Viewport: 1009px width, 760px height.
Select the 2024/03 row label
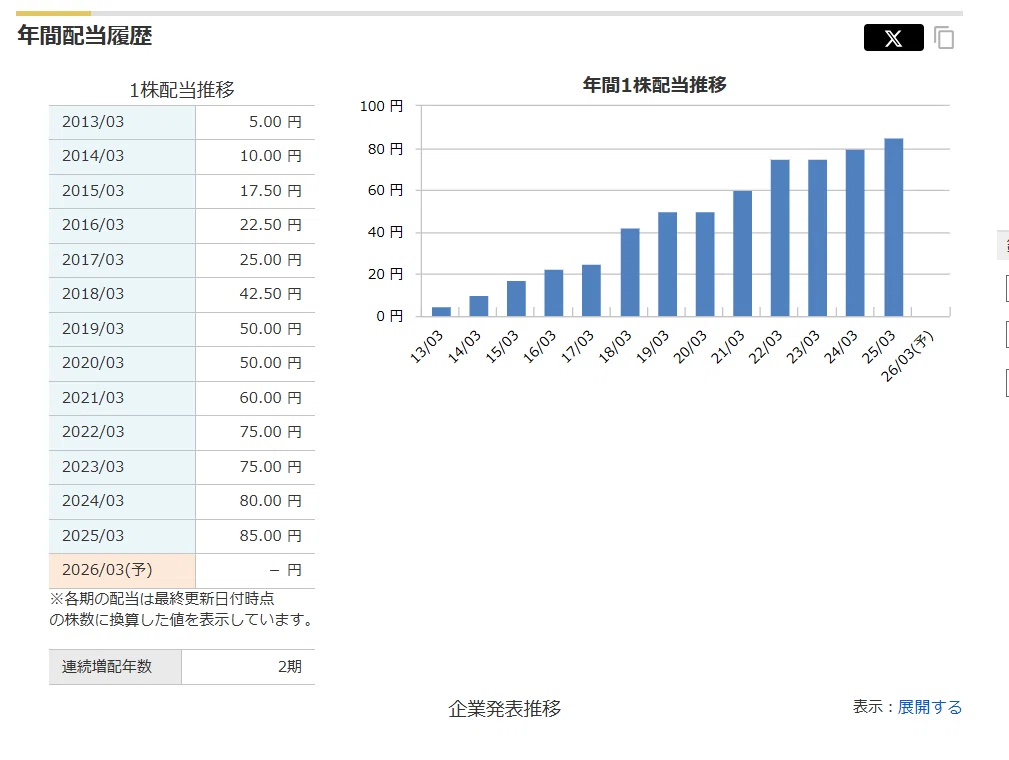[x=122, y=501]
